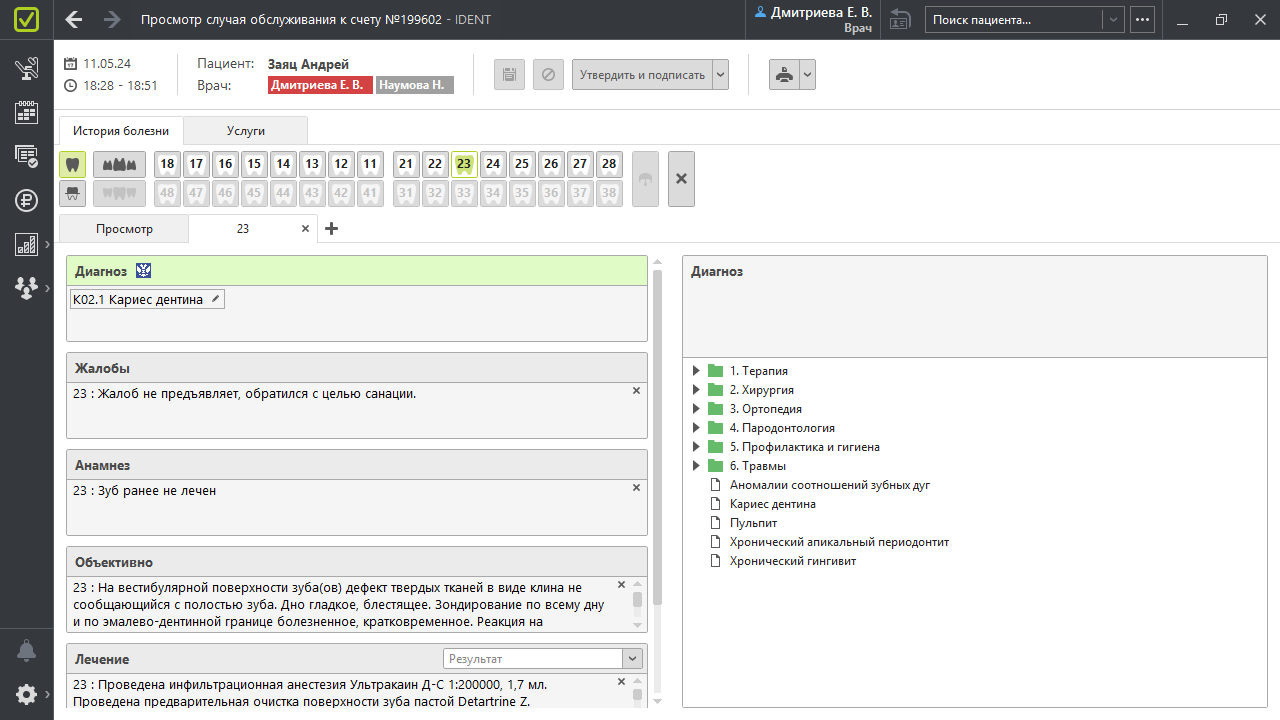Viewport: 1280px width, 720px height.
Task: Close the tab 23
Action: point(306,229)
